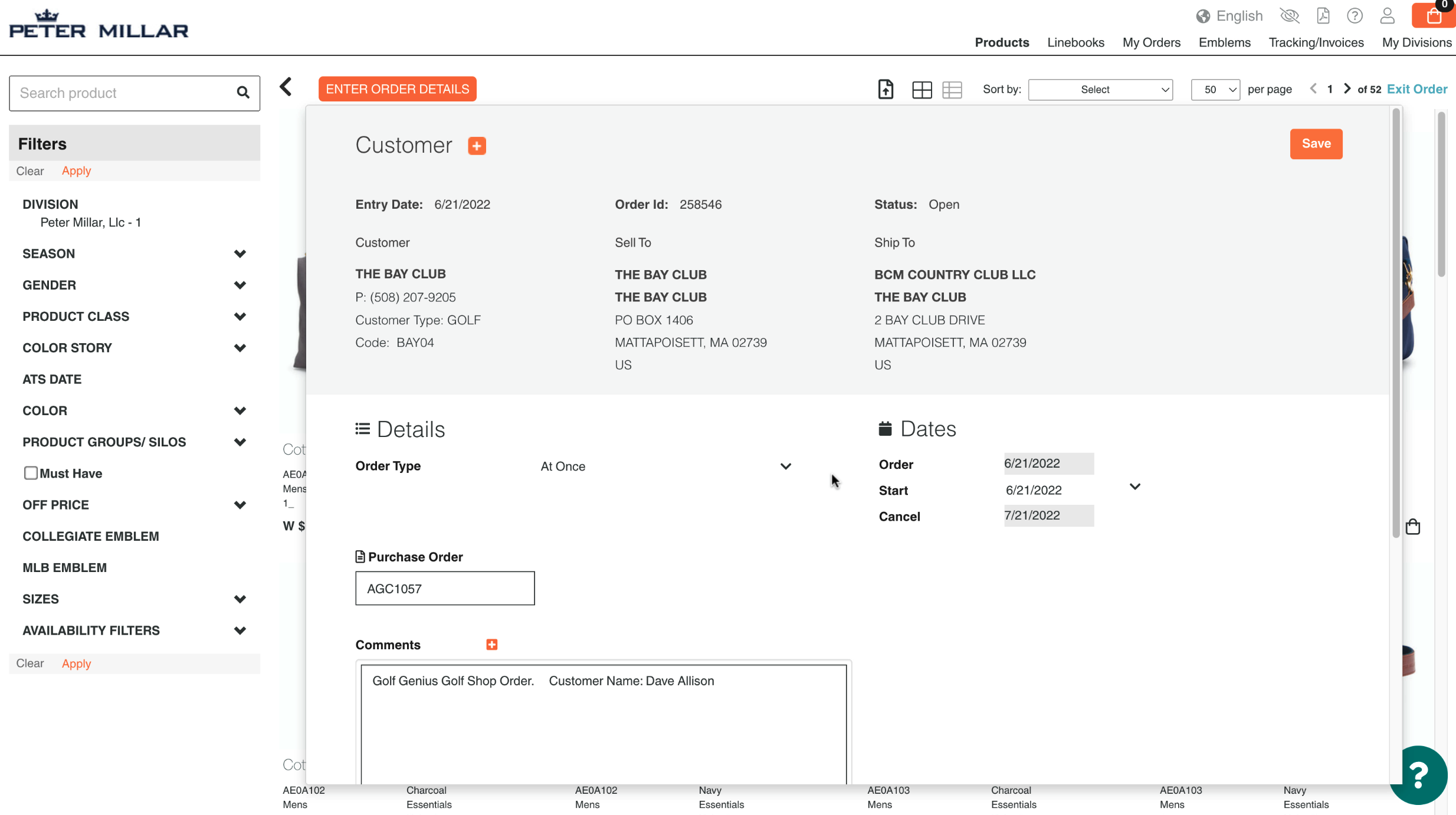Viewport: 1456px width, 815px height.
Task: Switch to list table view
Action: point(952,90)
